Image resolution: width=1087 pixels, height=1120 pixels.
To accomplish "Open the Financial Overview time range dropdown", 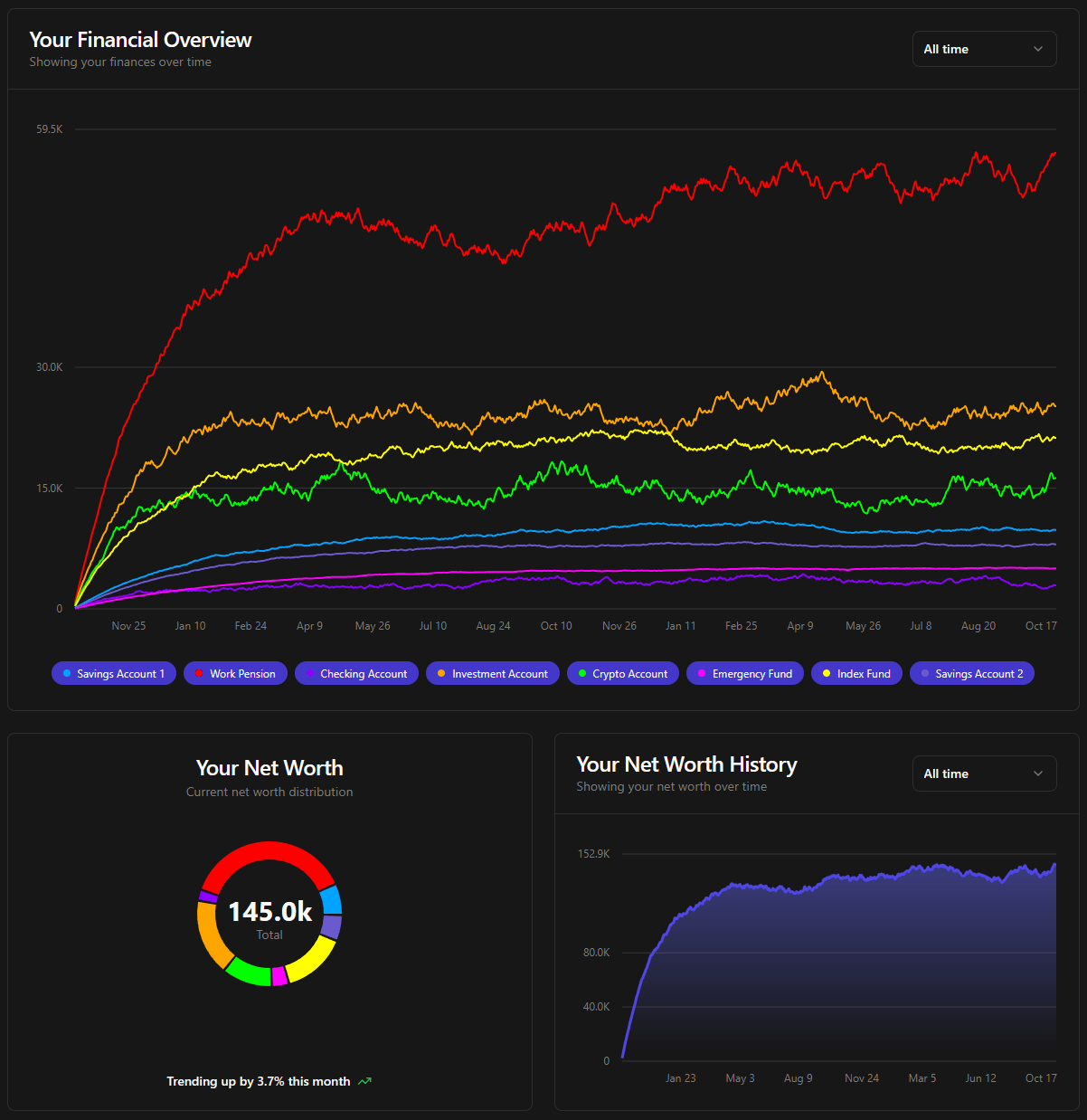I will (983, 50).
